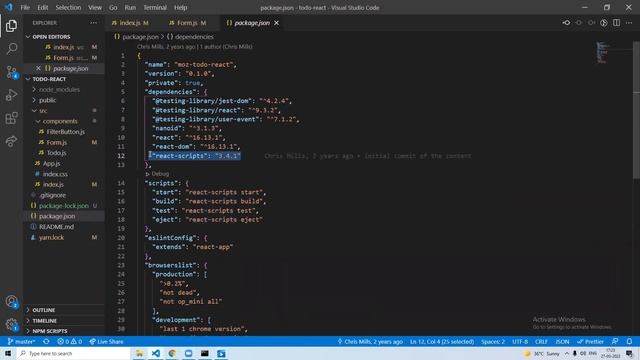Open the feedback icon in status bar
640x360 pixels.
615,341
